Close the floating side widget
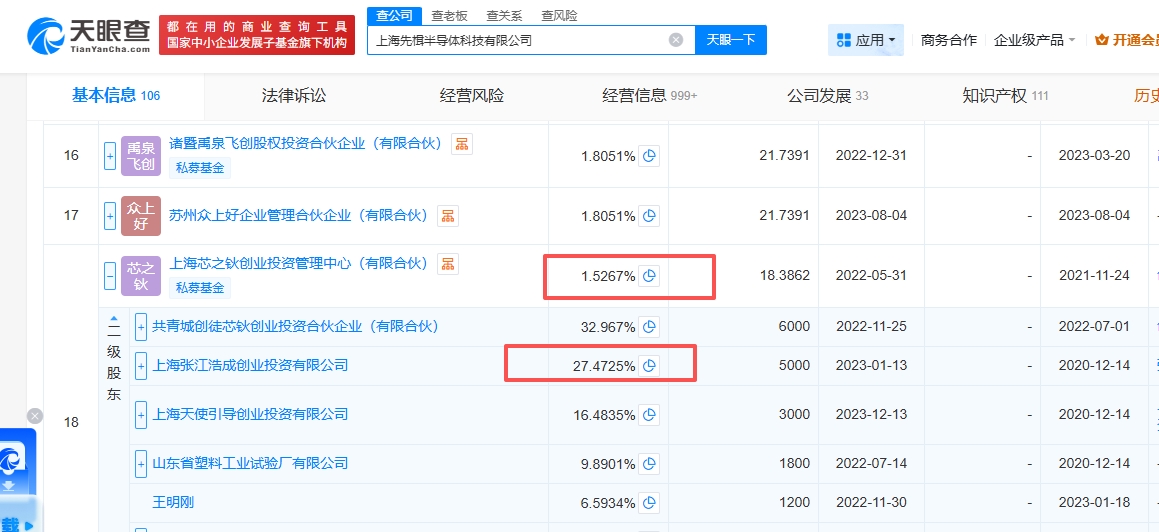The width and height of the screenshot is (1159, 532). point(35,416)
